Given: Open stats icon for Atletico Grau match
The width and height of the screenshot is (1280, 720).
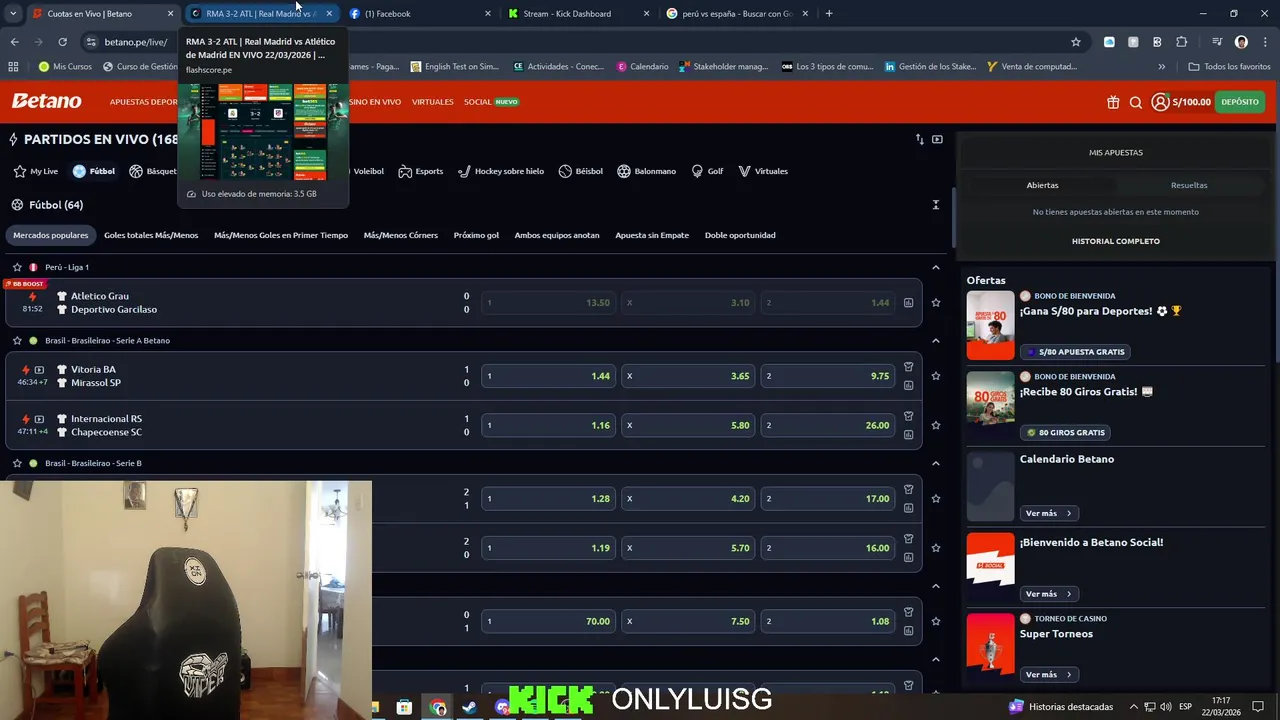Looking at the screenshot, I should coord(908,302).
